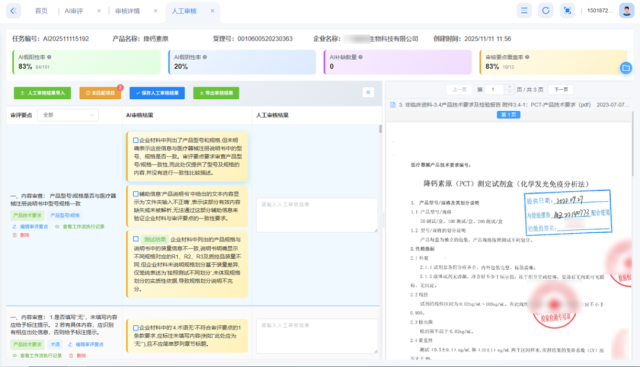Image resolution: width=640 pixels, height=367 pixels.
Task: Click red delete icon in first review row
Action: pos(15,235)
